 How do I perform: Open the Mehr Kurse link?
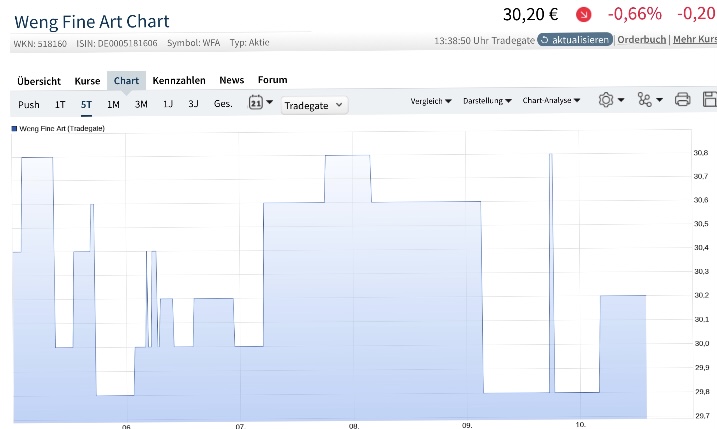[x=695, y=39]
